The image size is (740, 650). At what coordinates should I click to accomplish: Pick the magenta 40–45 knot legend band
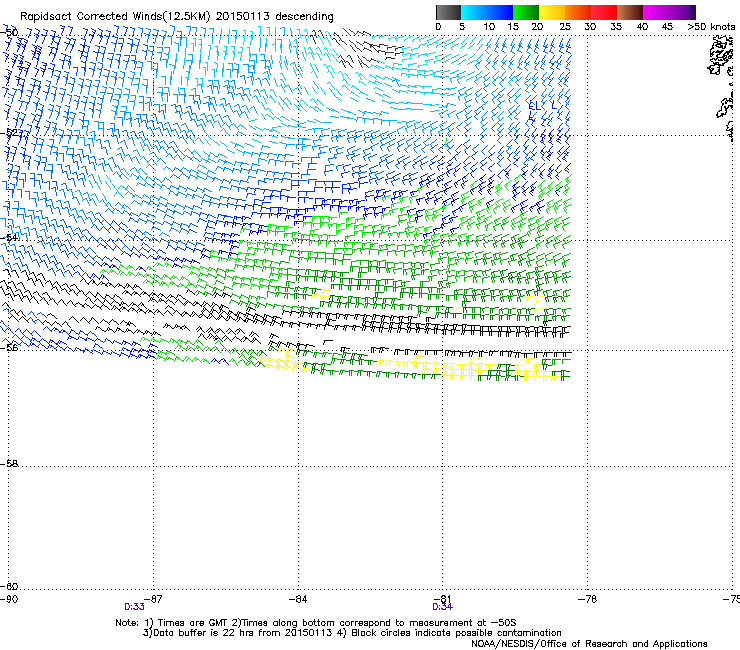pyautogui.click(x=656, y=12)
